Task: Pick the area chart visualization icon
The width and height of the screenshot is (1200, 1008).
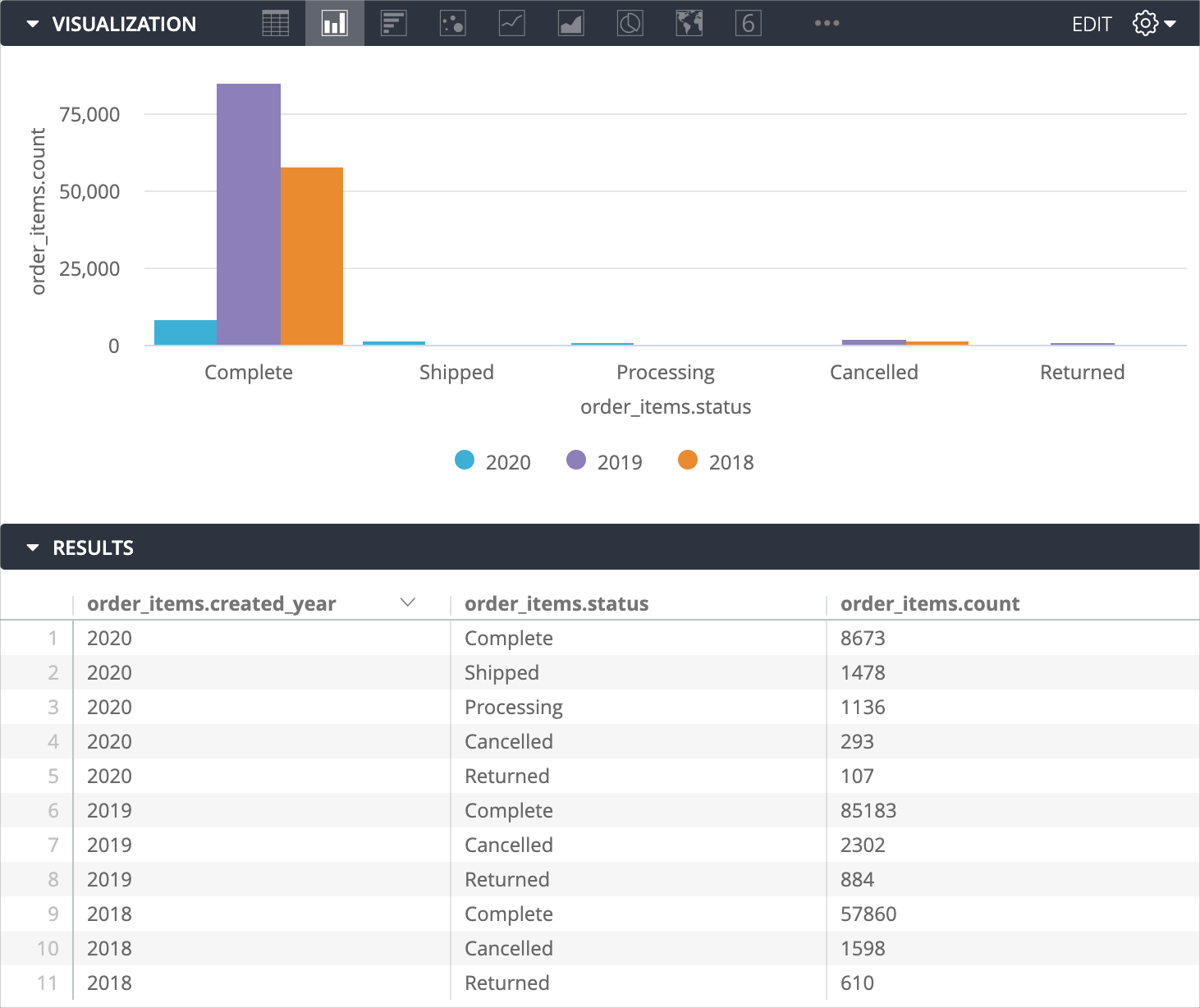Action: [571, 23]
